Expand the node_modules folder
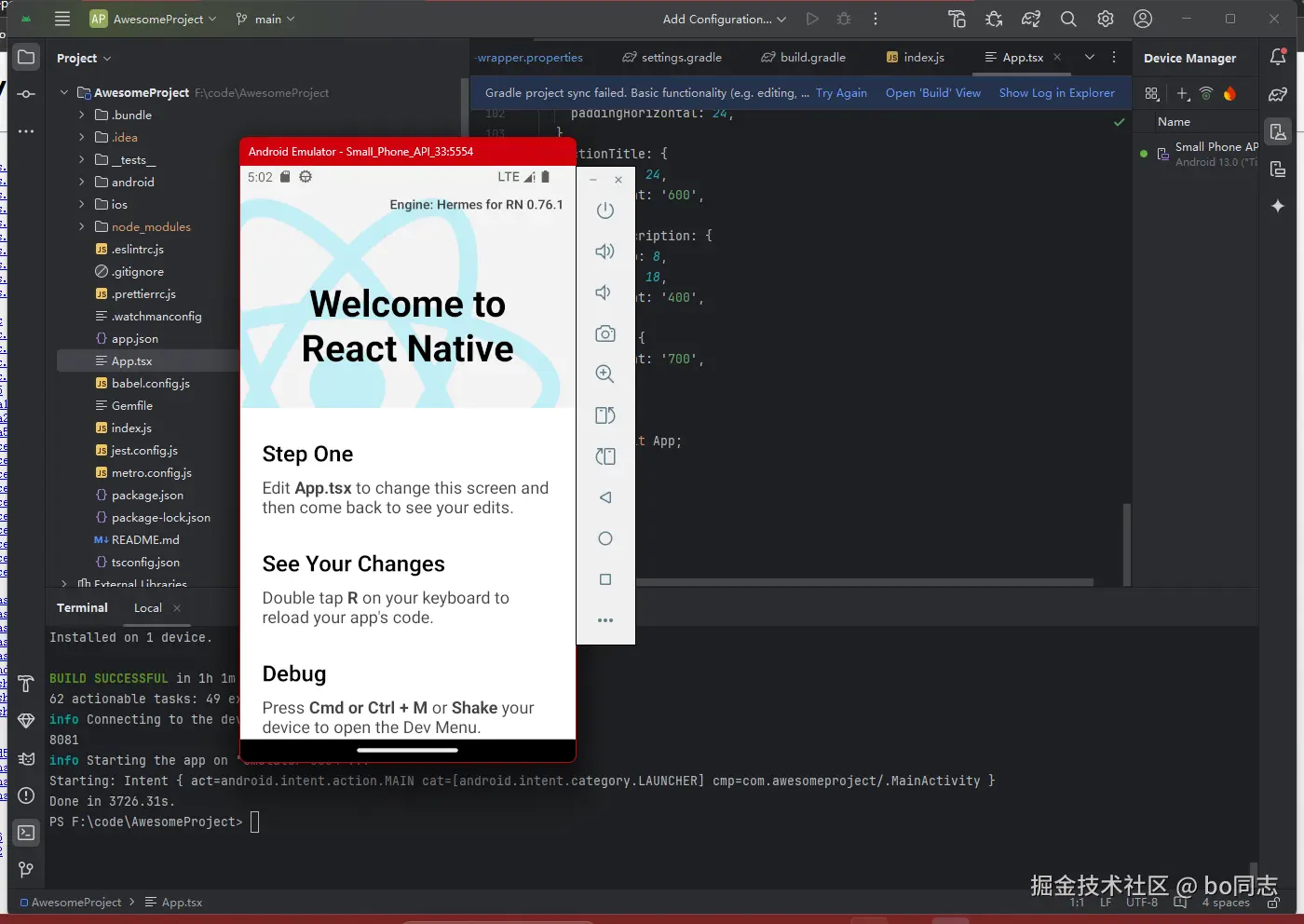The image size is (1304, 924). (81, 227)
